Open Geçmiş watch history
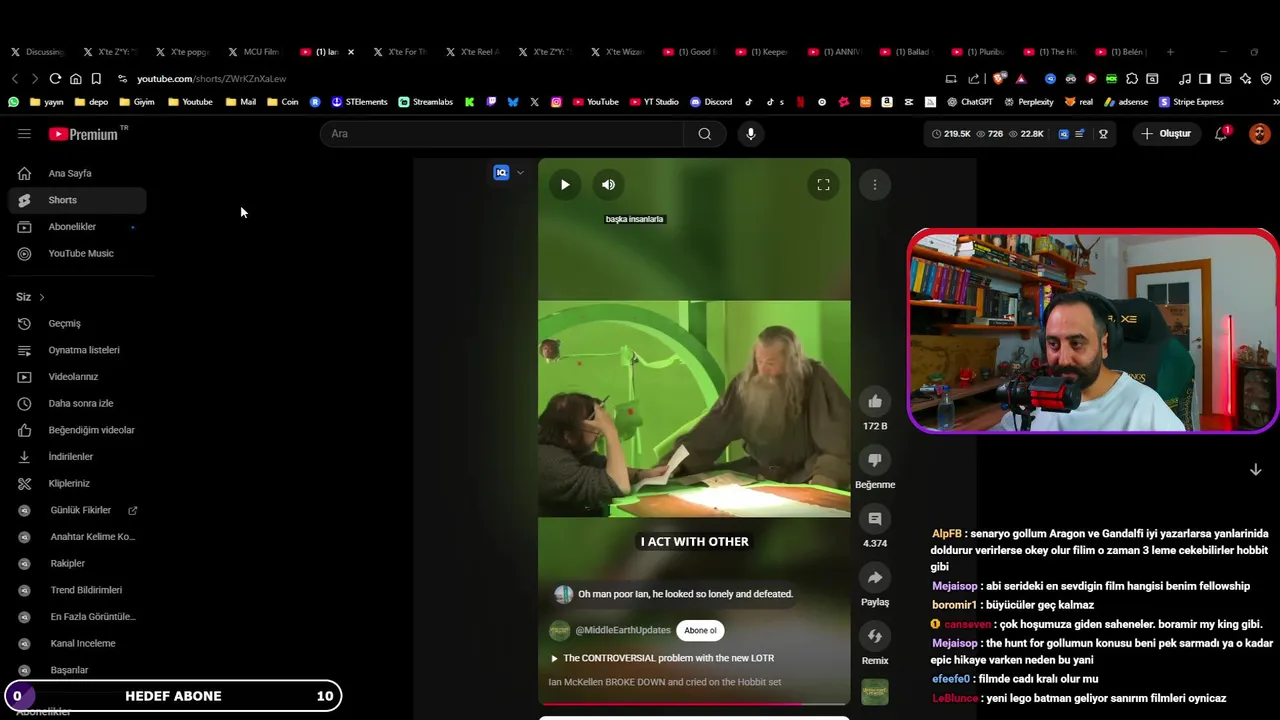Image resolution: width=1280 pixels, height=720 pixels. click(x=77, y=324)
